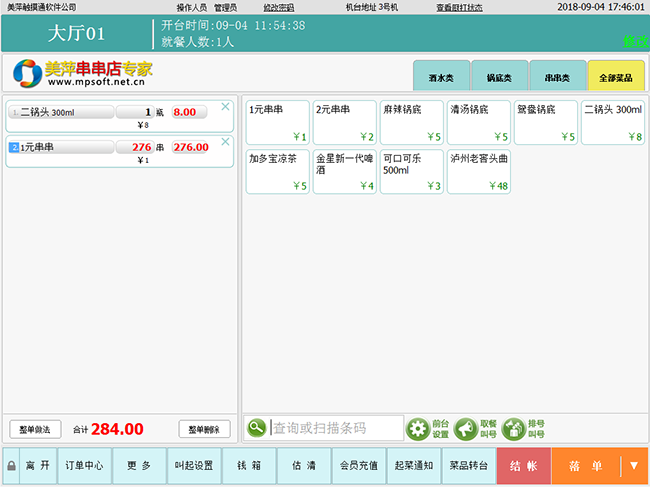Click the lock icon at bottom left
Viewport: 650px width, 487px height.
(x=11, y=466)
